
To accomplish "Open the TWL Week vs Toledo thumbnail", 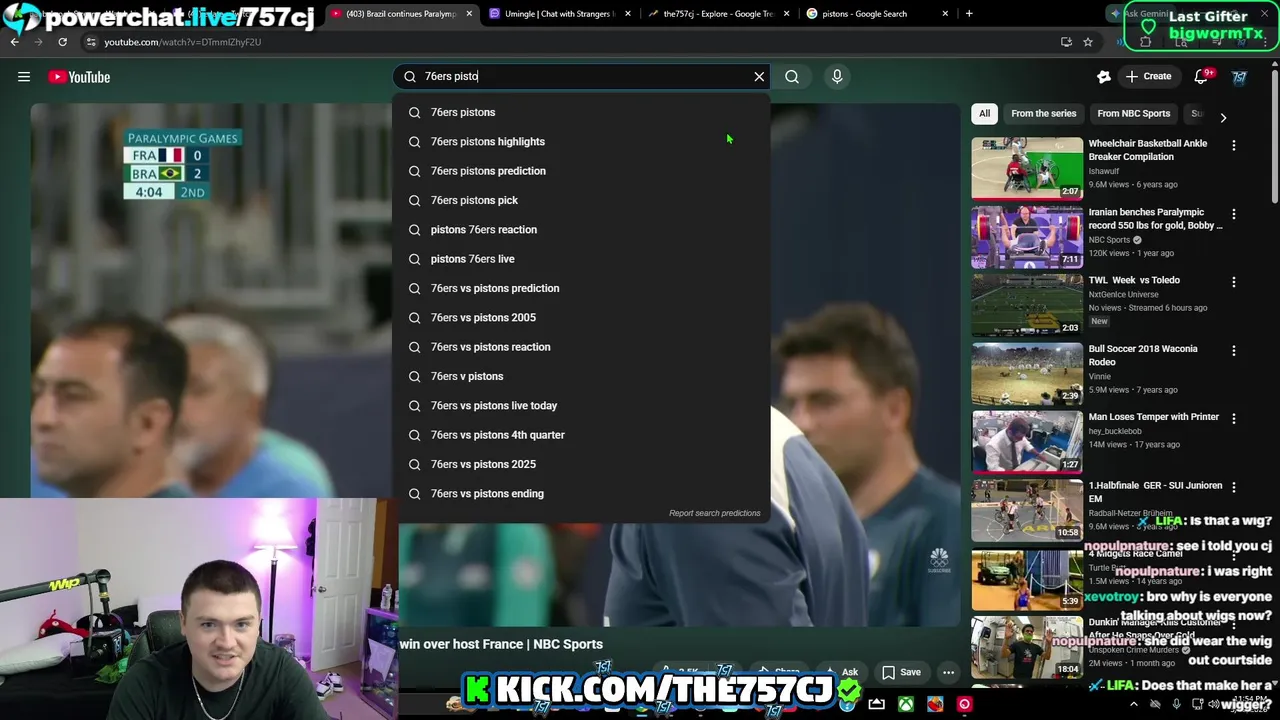I will (x=1027, y=304).
